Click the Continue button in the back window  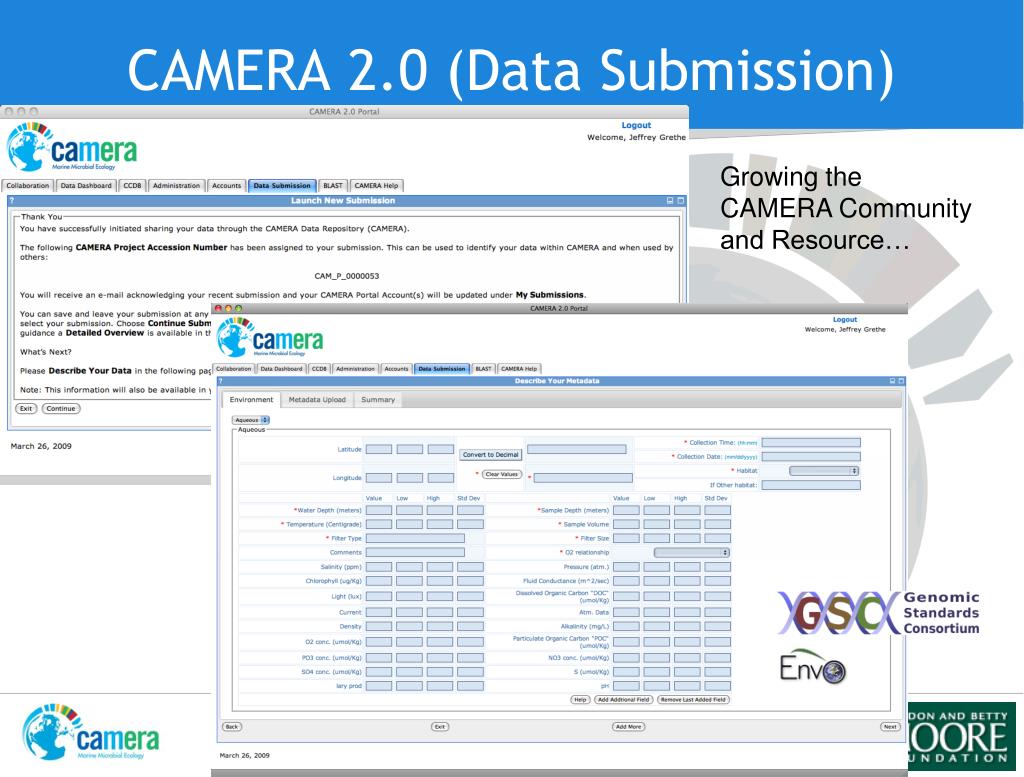click(x=61, y=409)
